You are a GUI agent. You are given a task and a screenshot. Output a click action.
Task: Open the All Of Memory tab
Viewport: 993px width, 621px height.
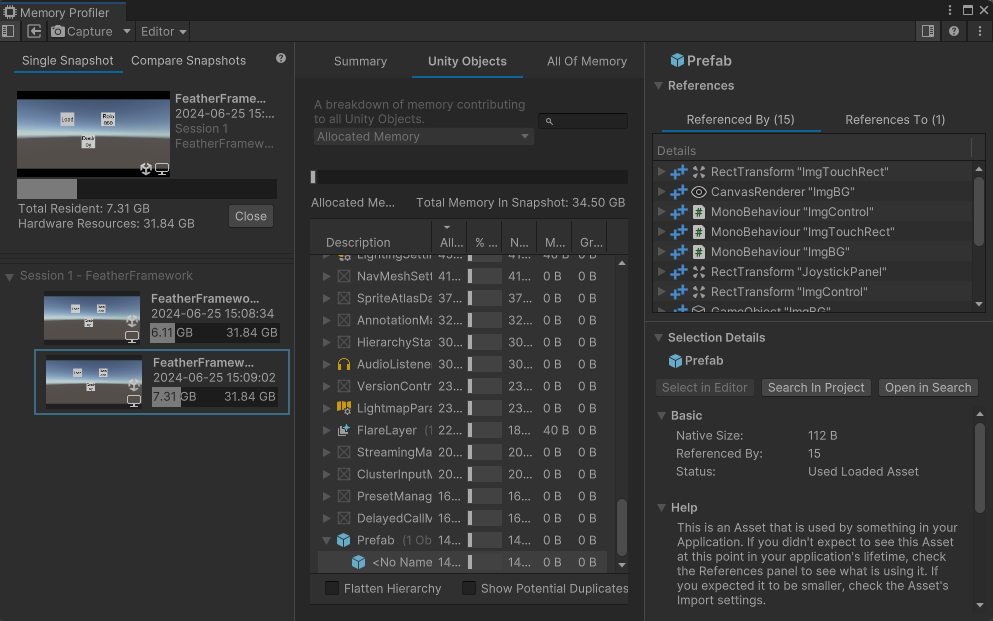586,61
